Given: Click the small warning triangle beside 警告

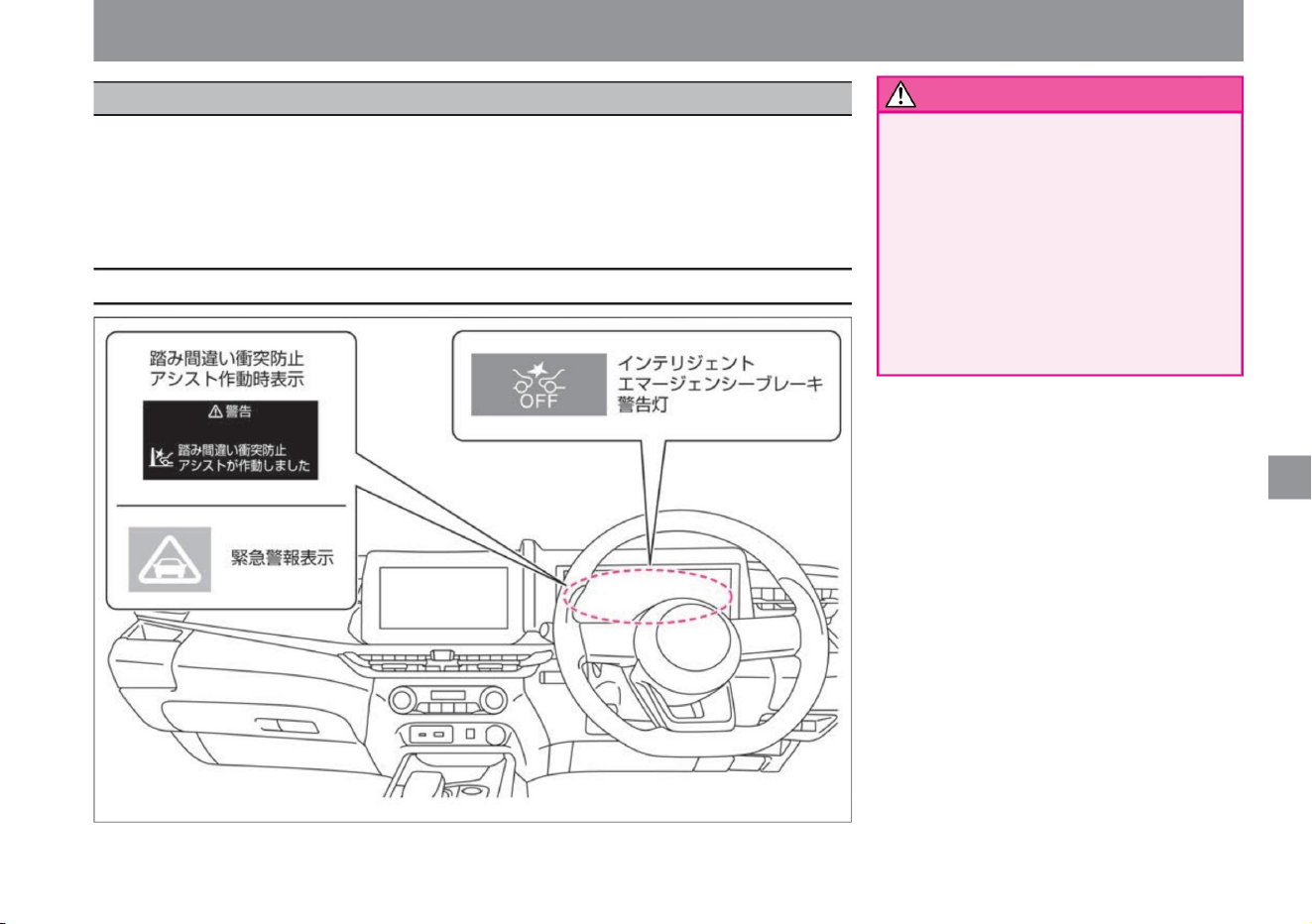Looking at the screenshot, I should point(215,411).
